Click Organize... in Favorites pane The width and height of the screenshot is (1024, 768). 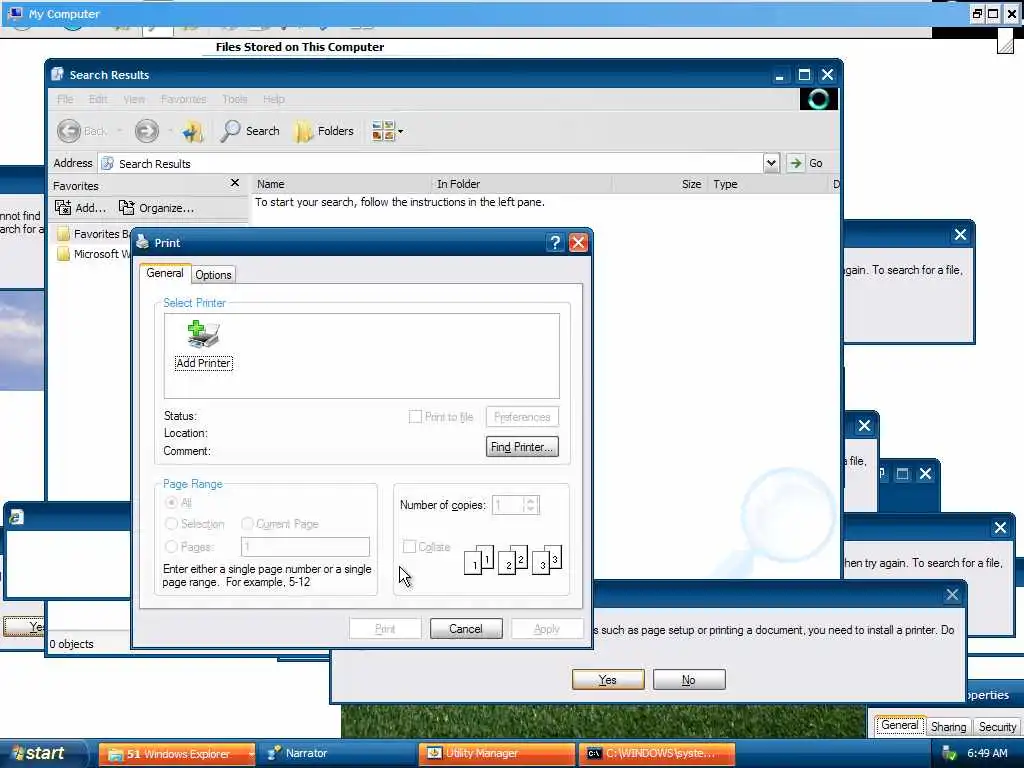(x=157, y=208)
